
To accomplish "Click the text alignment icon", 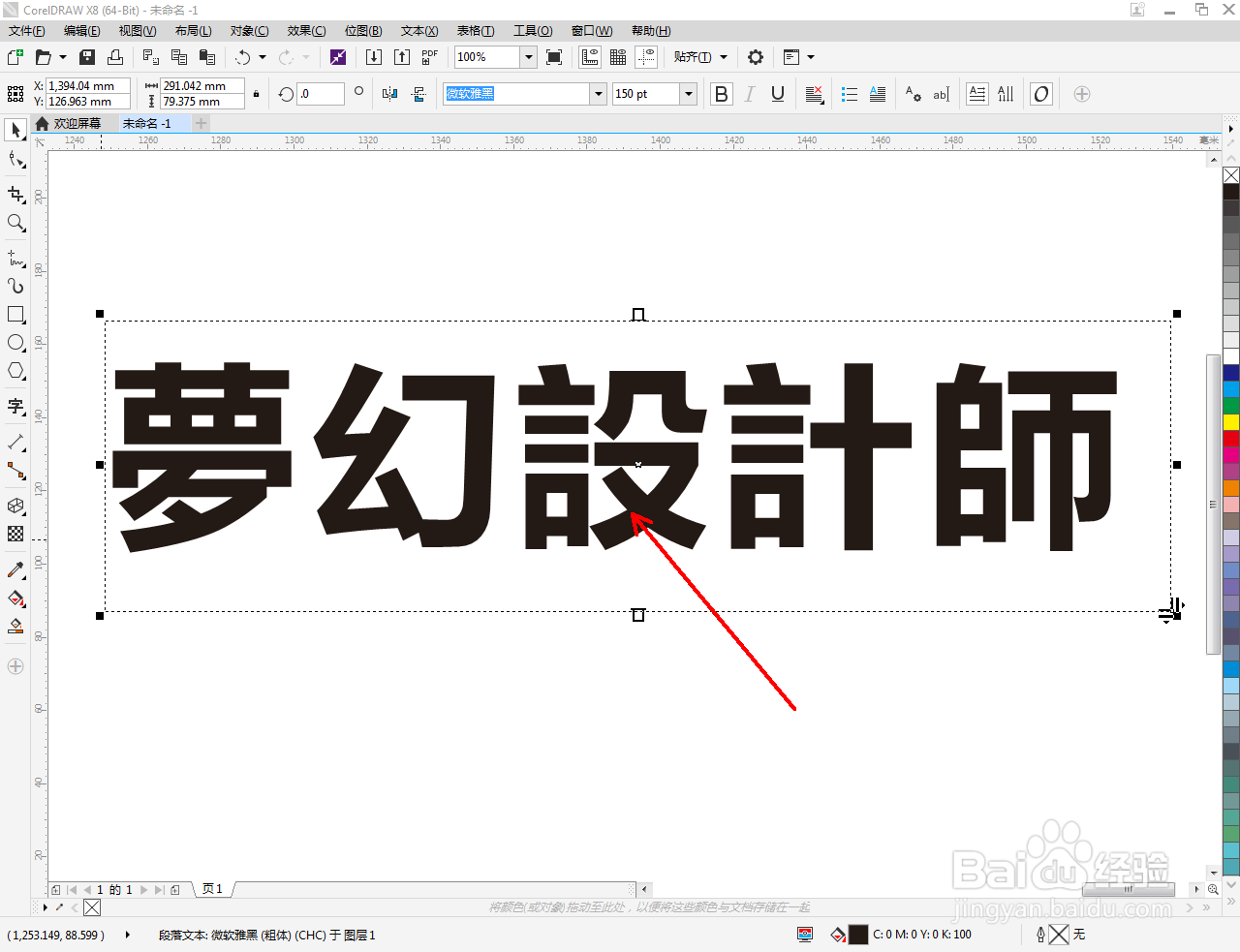I will (x=815, y=94).
